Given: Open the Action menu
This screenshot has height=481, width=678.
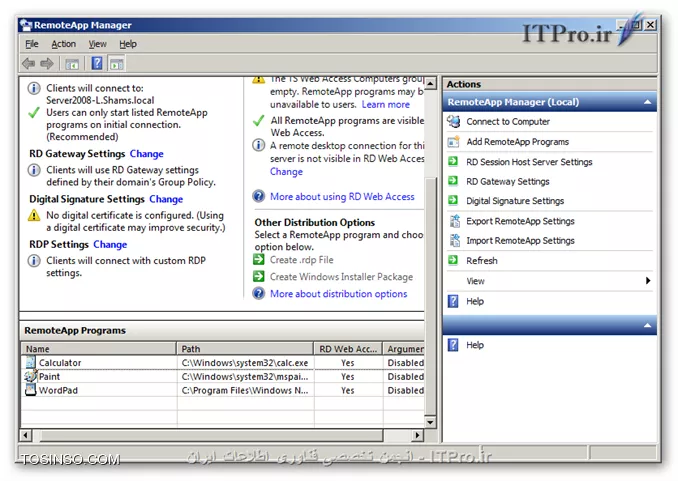Looking at the screenshot, I should pos(64,44).
